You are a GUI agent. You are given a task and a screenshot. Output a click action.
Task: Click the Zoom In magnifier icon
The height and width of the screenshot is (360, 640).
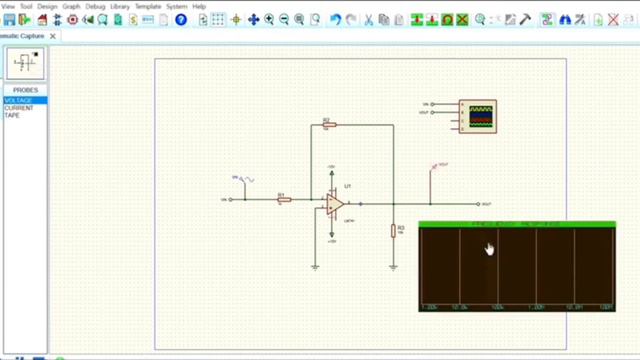click(x=269, y=20)
